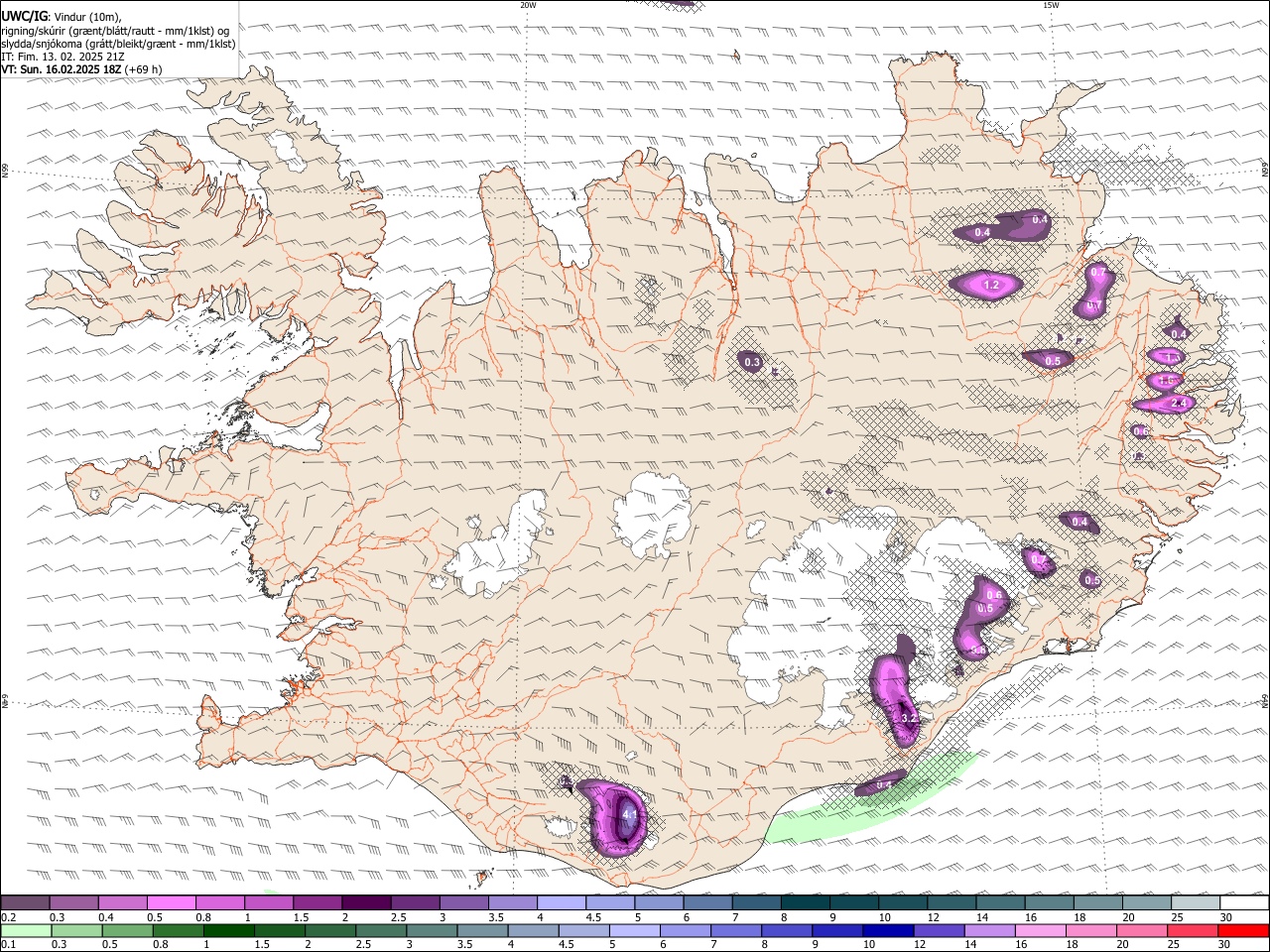Screen dimensions: 1270x952
Task: Click the white upper legend swatch labeled 30
Action: (1243, 902)
